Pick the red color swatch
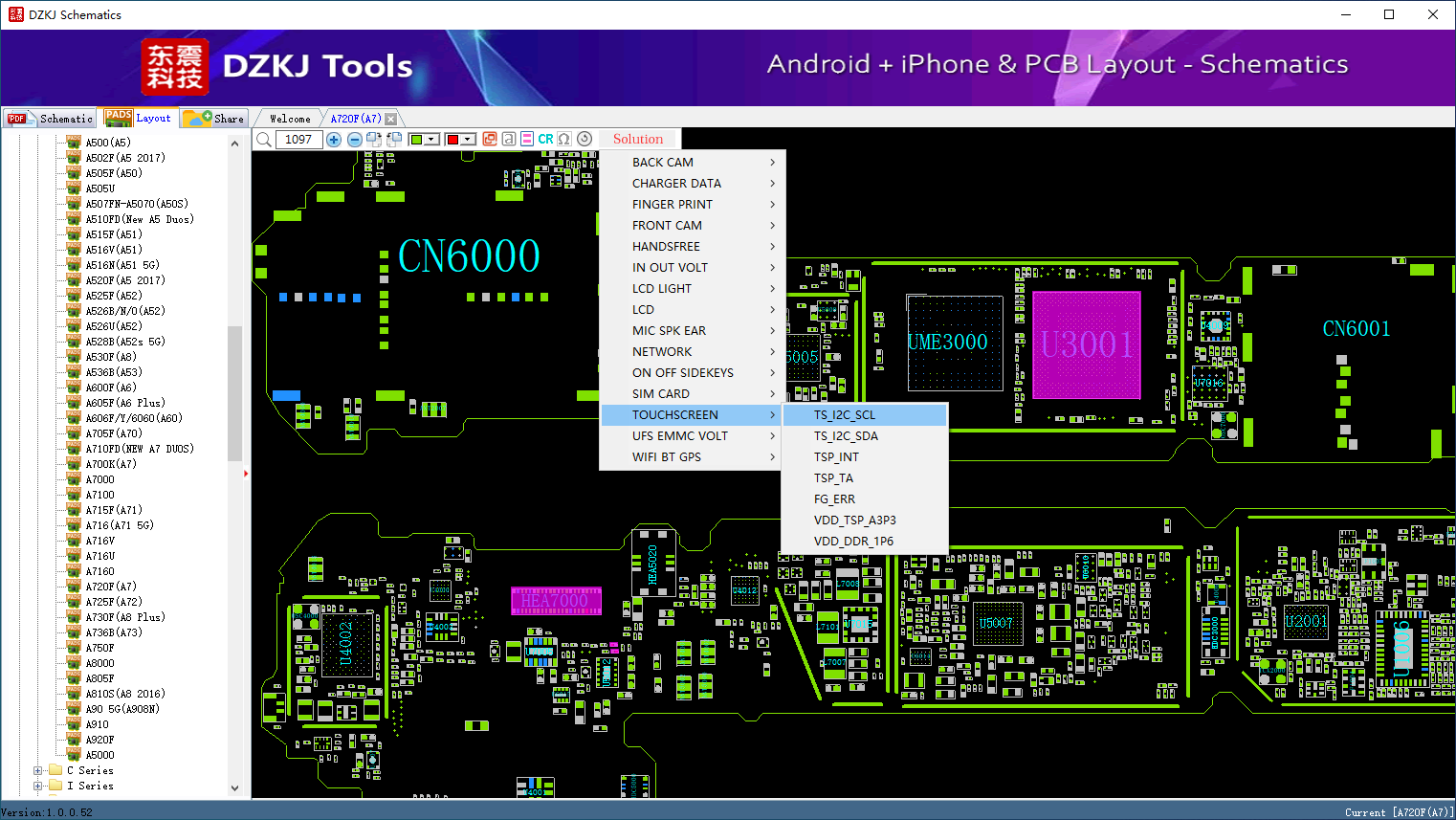1456x820 pixels. click(x=452, y=140)
